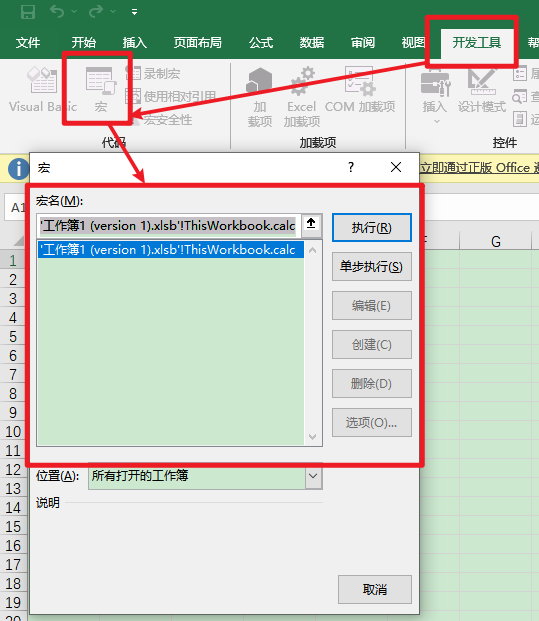
Task: Switch to the 开始 ribbon tab
Action: (x=84, y=42)
